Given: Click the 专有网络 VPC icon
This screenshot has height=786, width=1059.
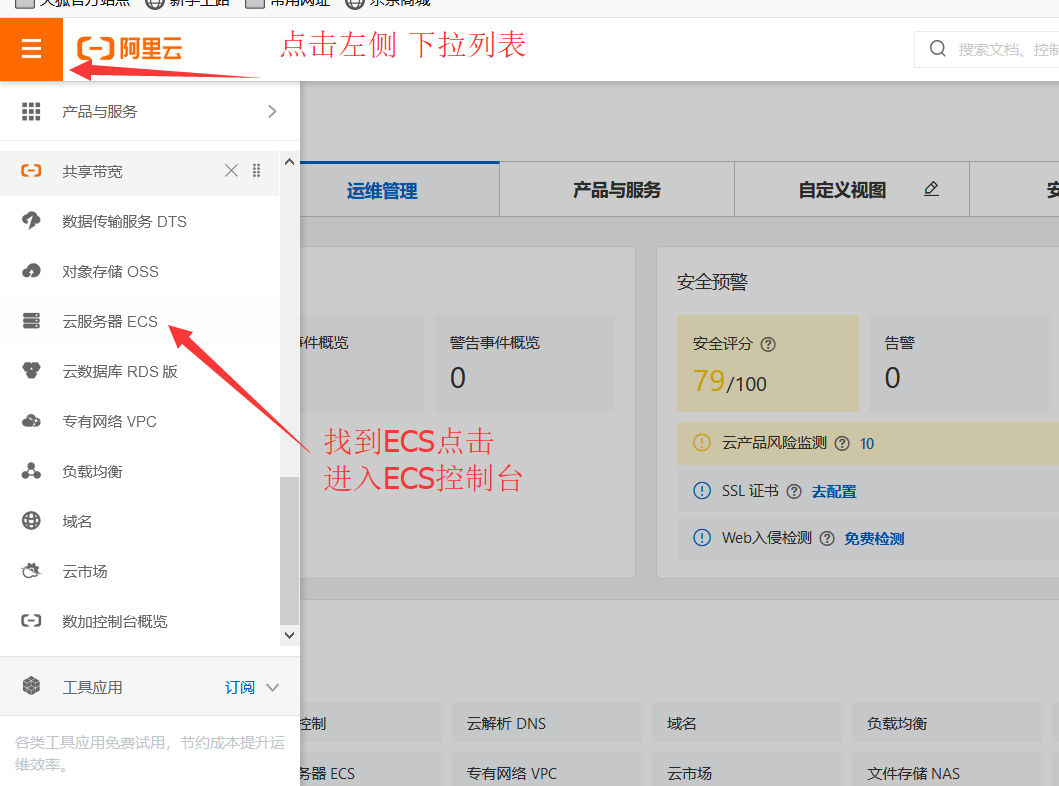Looking at the screenshot, I should click(x=31, y=421).
